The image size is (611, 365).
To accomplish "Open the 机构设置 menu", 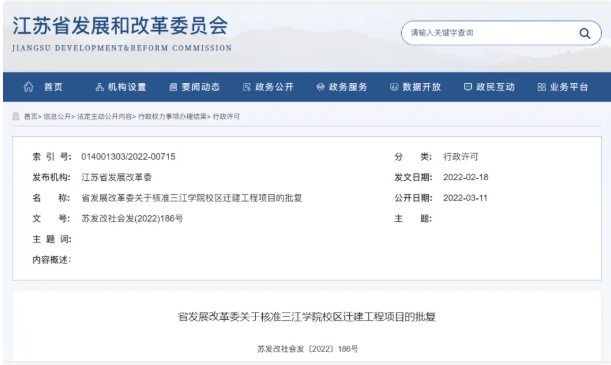I will pos(127,87).
